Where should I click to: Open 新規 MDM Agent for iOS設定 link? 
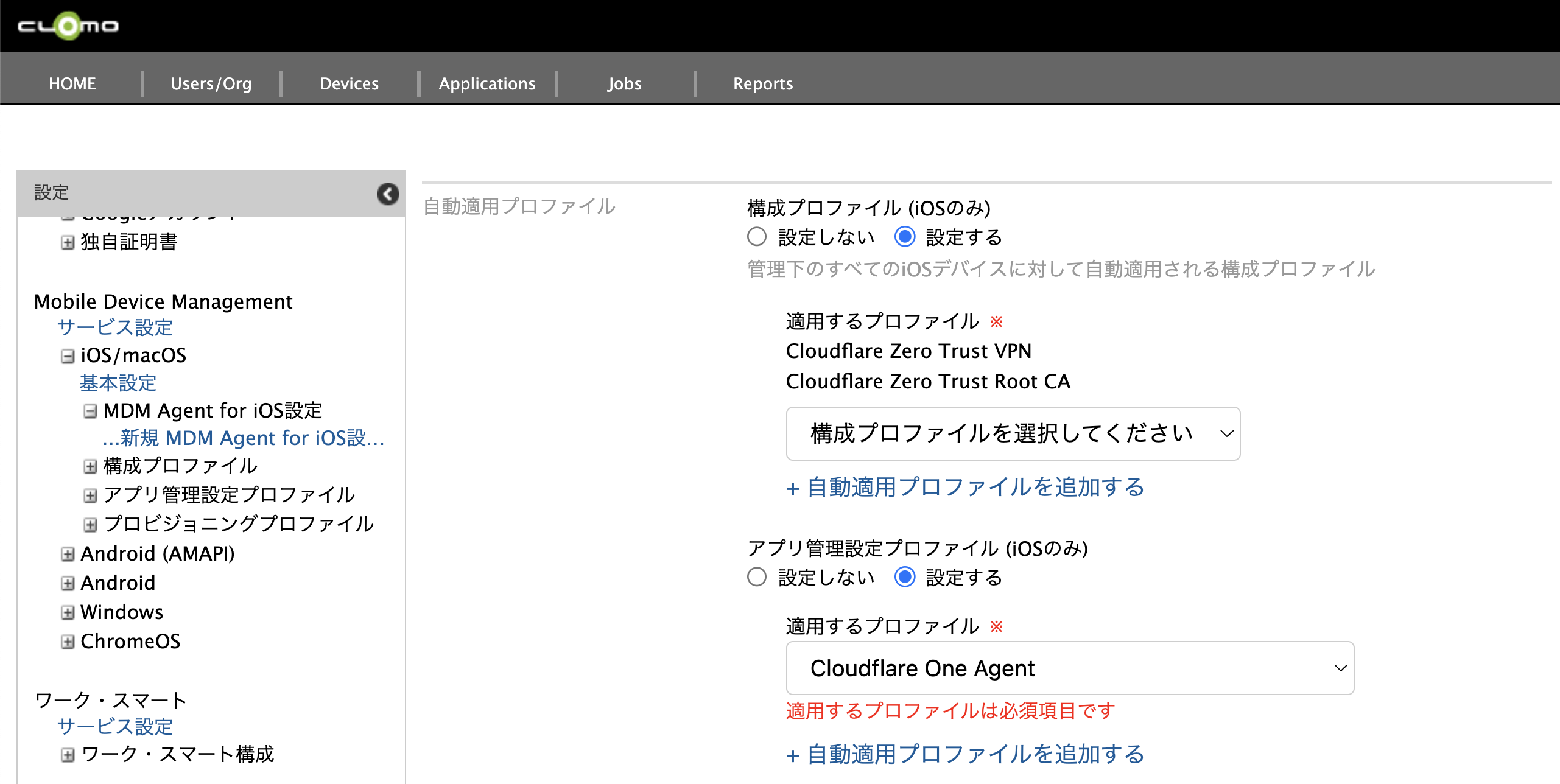[x=244, y=438]
